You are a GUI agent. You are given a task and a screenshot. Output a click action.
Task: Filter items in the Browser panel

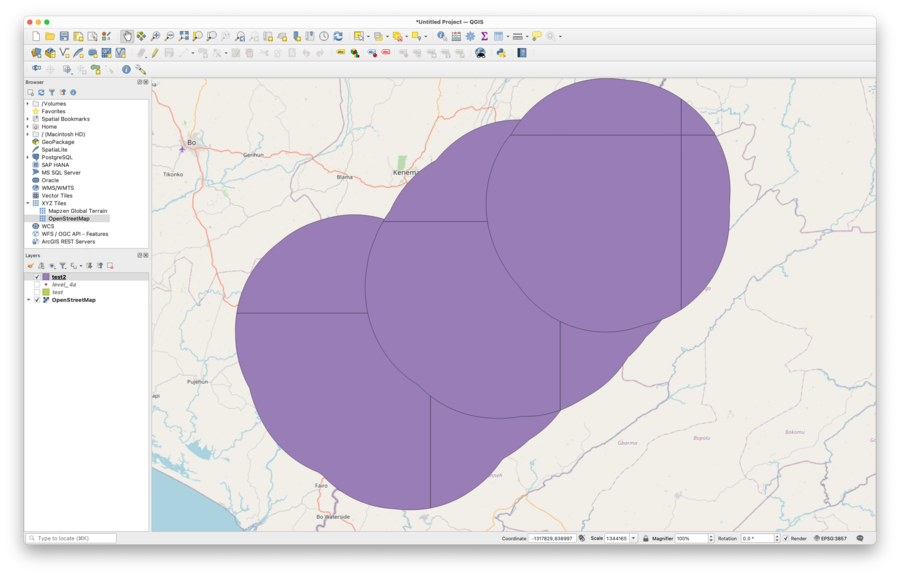point(52,92)
